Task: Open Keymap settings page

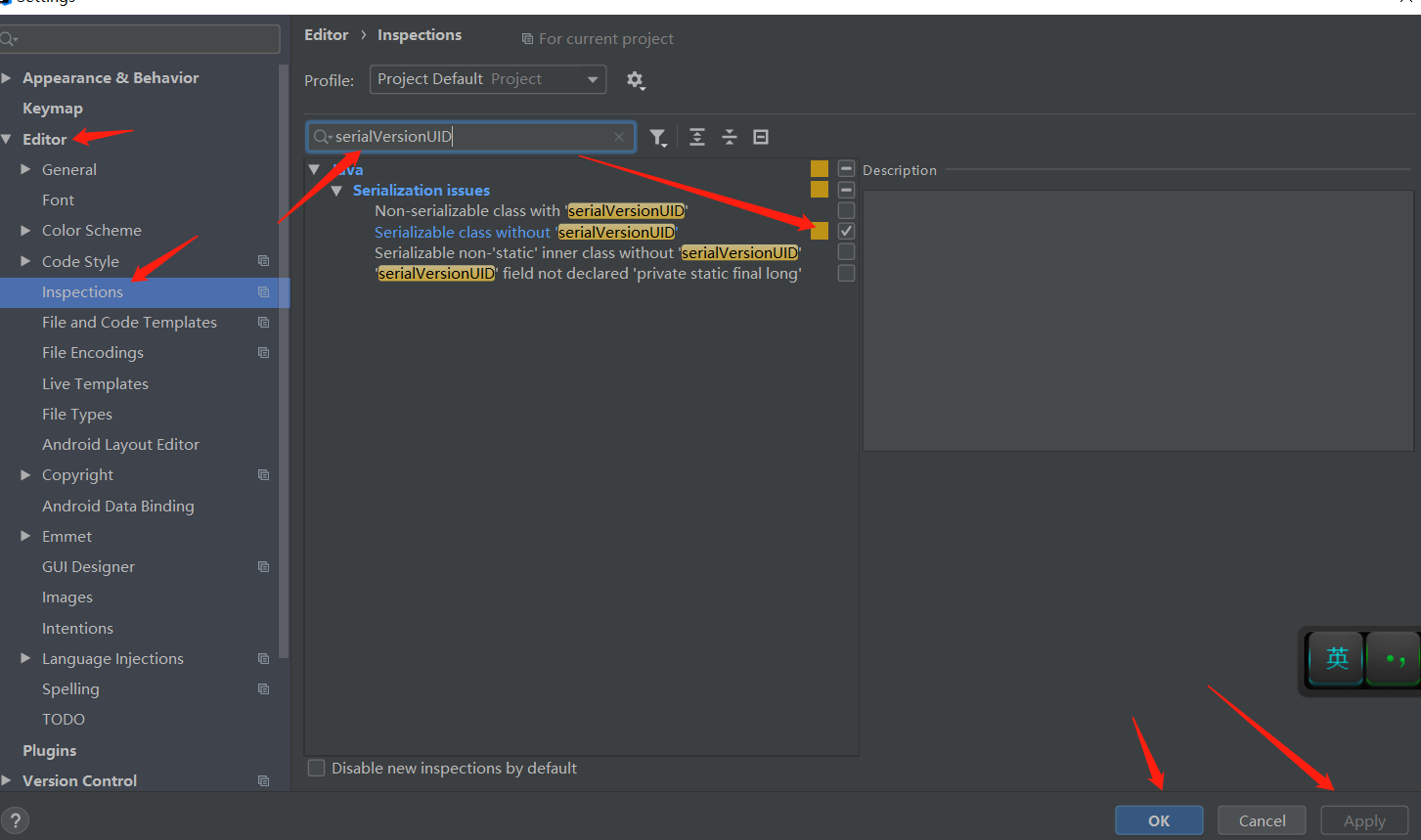Action: pyautogui.click(x=53, y=109)
